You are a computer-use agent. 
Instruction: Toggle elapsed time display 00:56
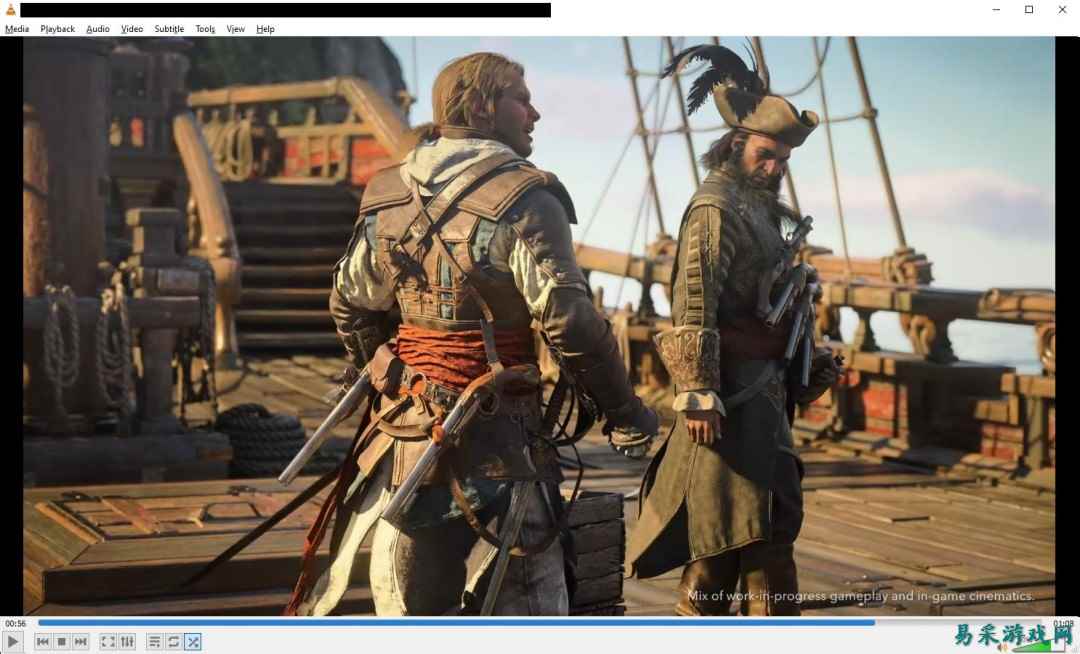coord(16,623)
